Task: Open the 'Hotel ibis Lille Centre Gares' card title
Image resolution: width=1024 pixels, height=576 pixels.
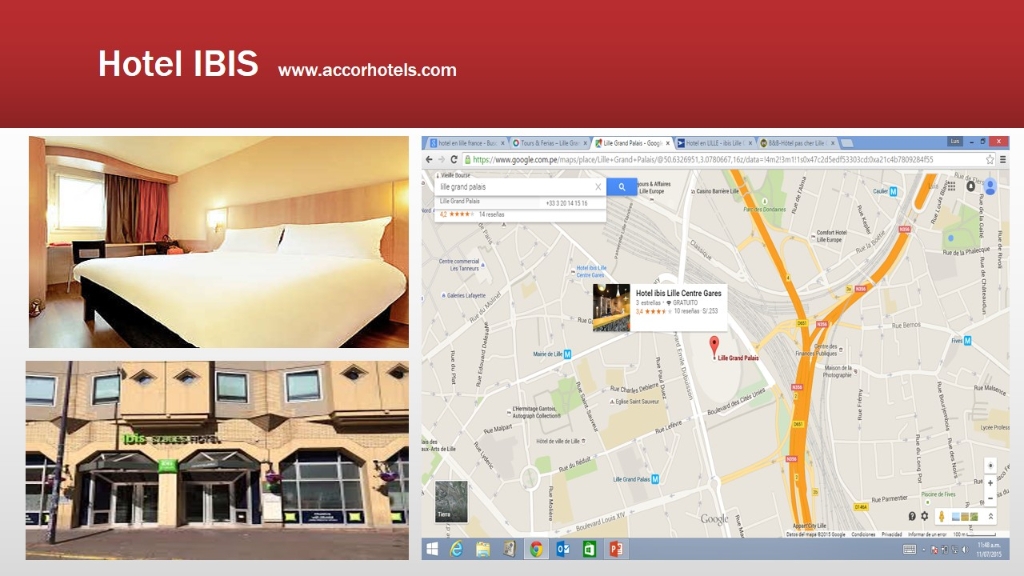Action: (679, 293)
